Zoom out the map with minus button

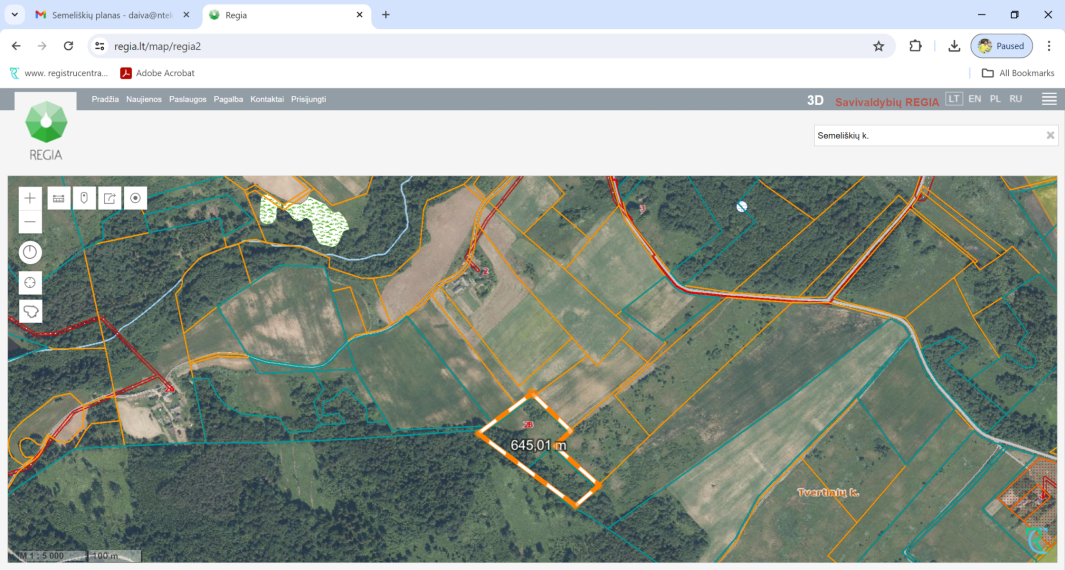[x=30, y=222]
